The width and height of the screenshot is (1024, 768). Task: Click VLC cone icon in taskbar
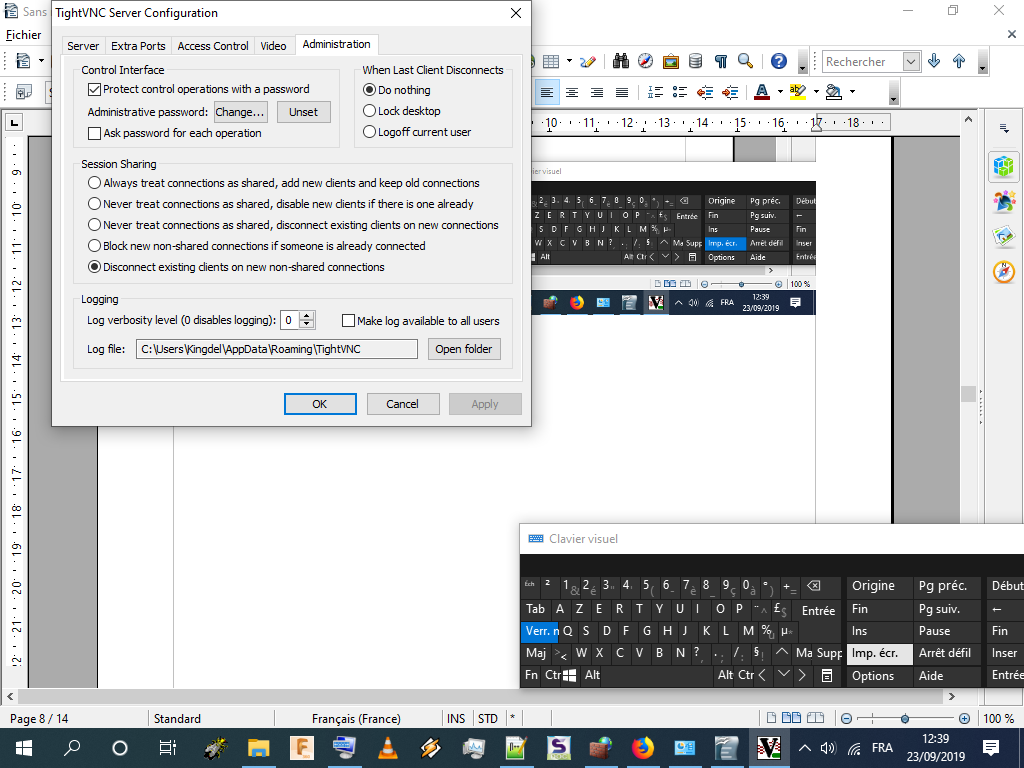388,748
